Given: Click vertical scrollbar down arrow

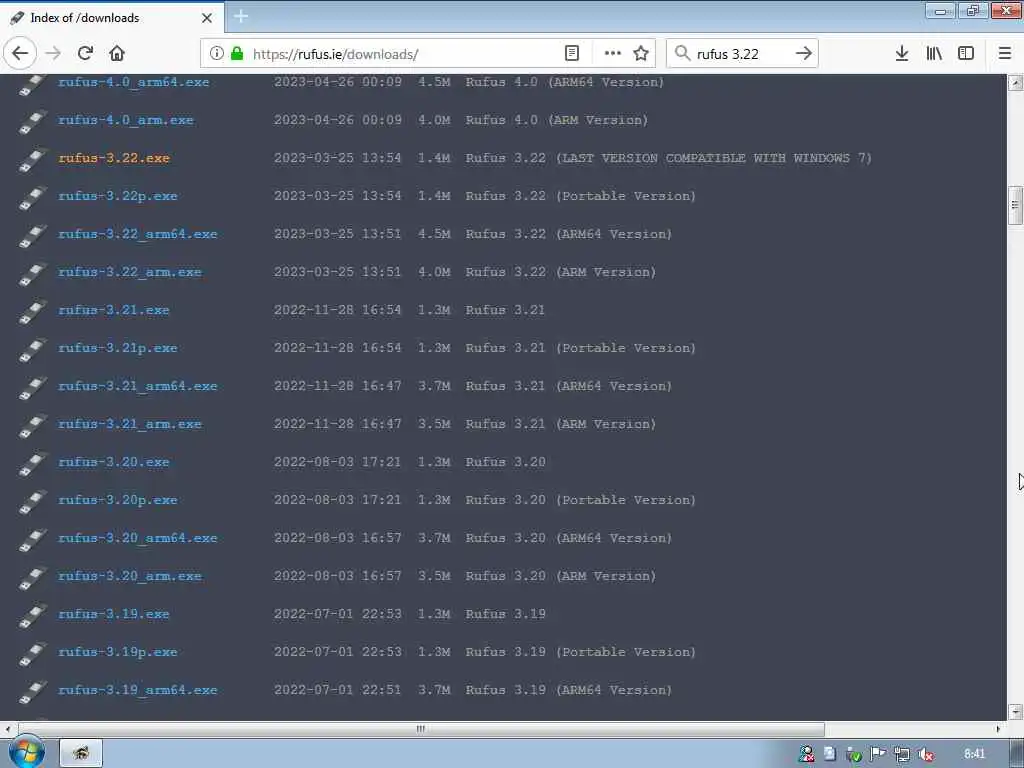Looking at the screenshot, I should pos(1015,712).
